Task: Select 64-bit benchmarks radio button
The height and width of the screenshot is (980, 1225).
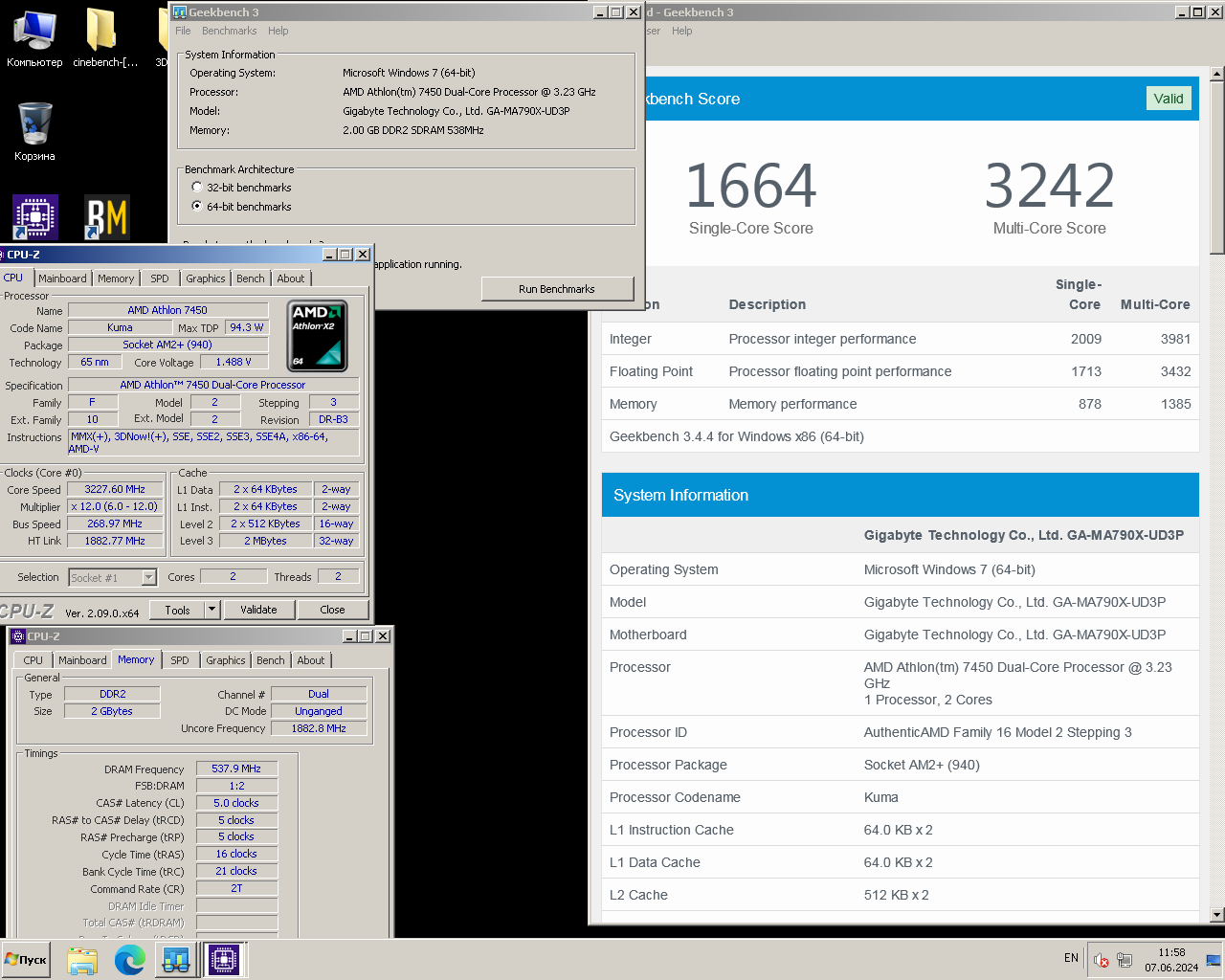Action: coord(197,206)
